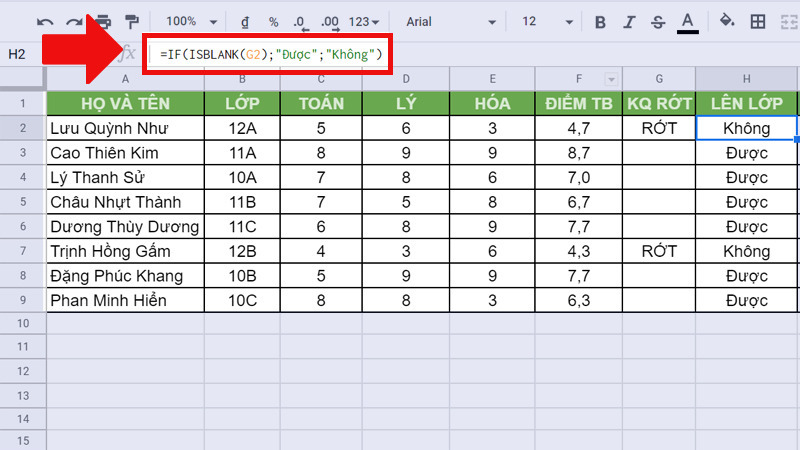
Task: Format as currency with ₫ icon
Action: pyautogui.click(x=246, y=21)
